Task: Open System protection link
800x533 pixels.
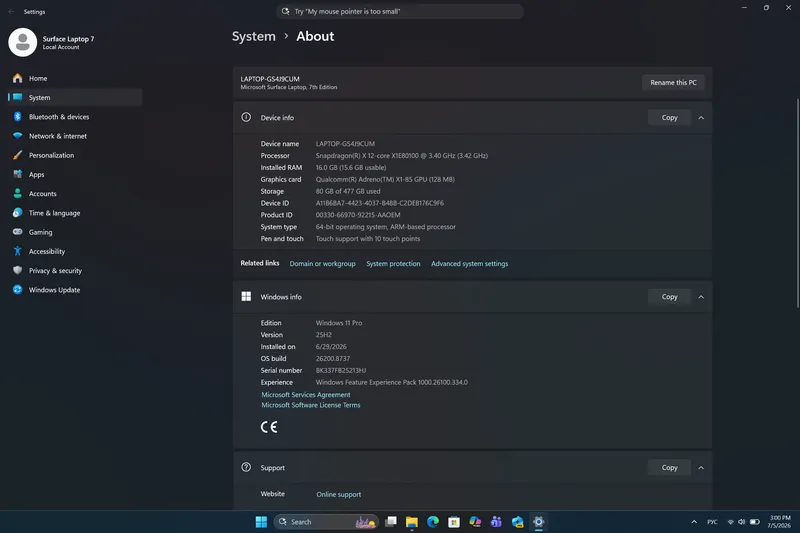Action: click(x=393, y=264)
